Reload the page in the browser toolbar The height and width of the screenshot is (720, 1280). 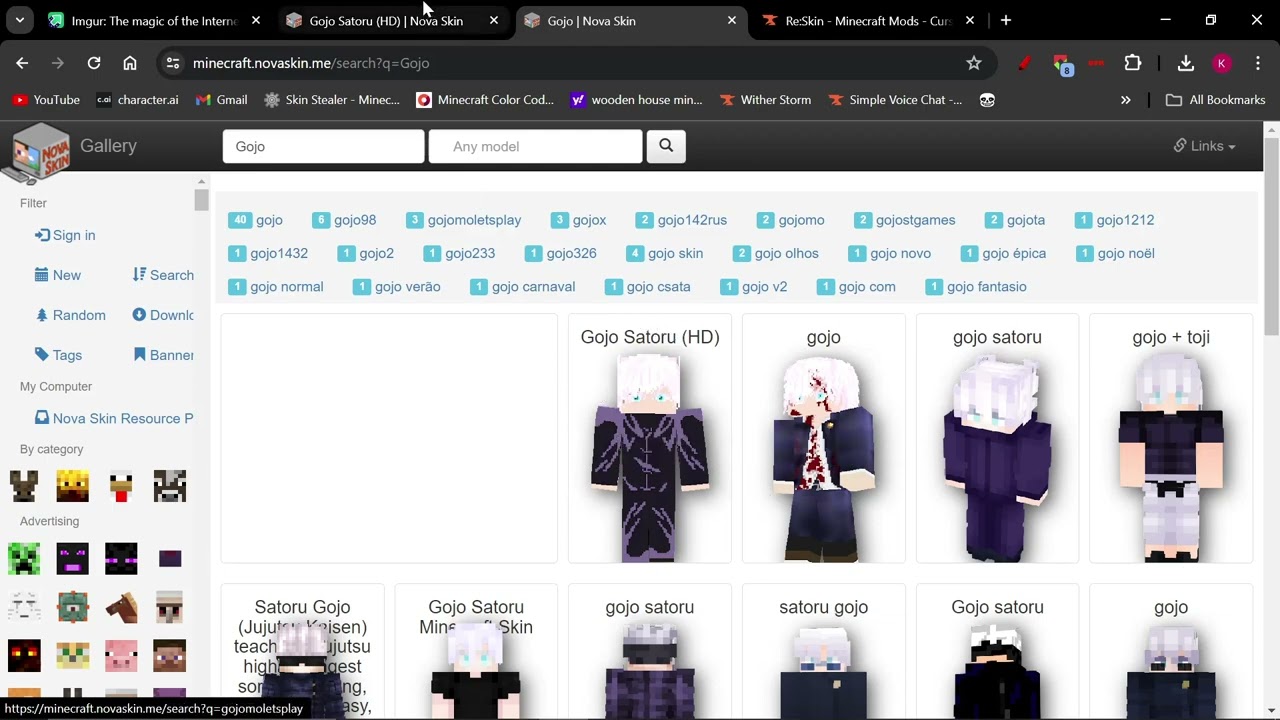pyautogui.click(x=94, y=63)
